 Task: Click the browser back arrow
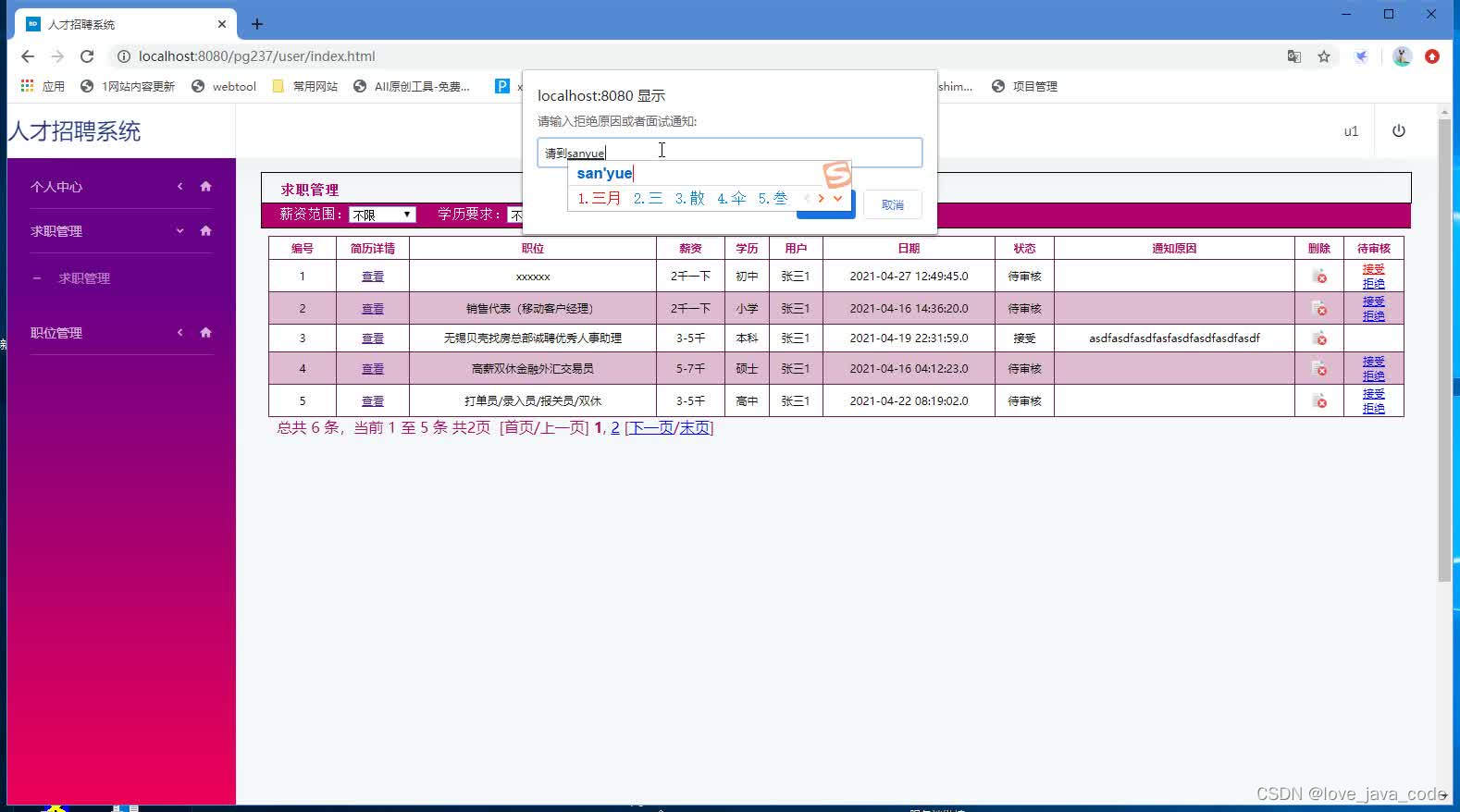[x=28, y=56]
